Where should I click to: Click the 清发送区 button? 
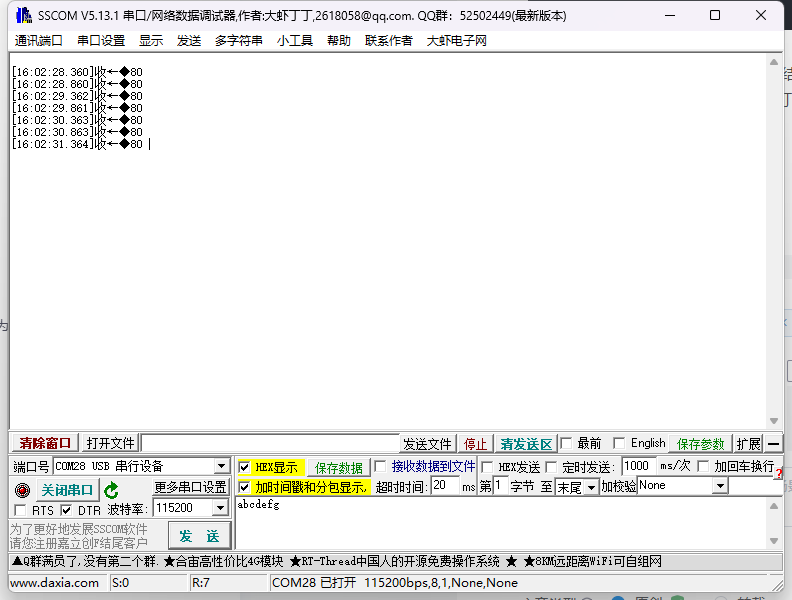click(526, 444)
